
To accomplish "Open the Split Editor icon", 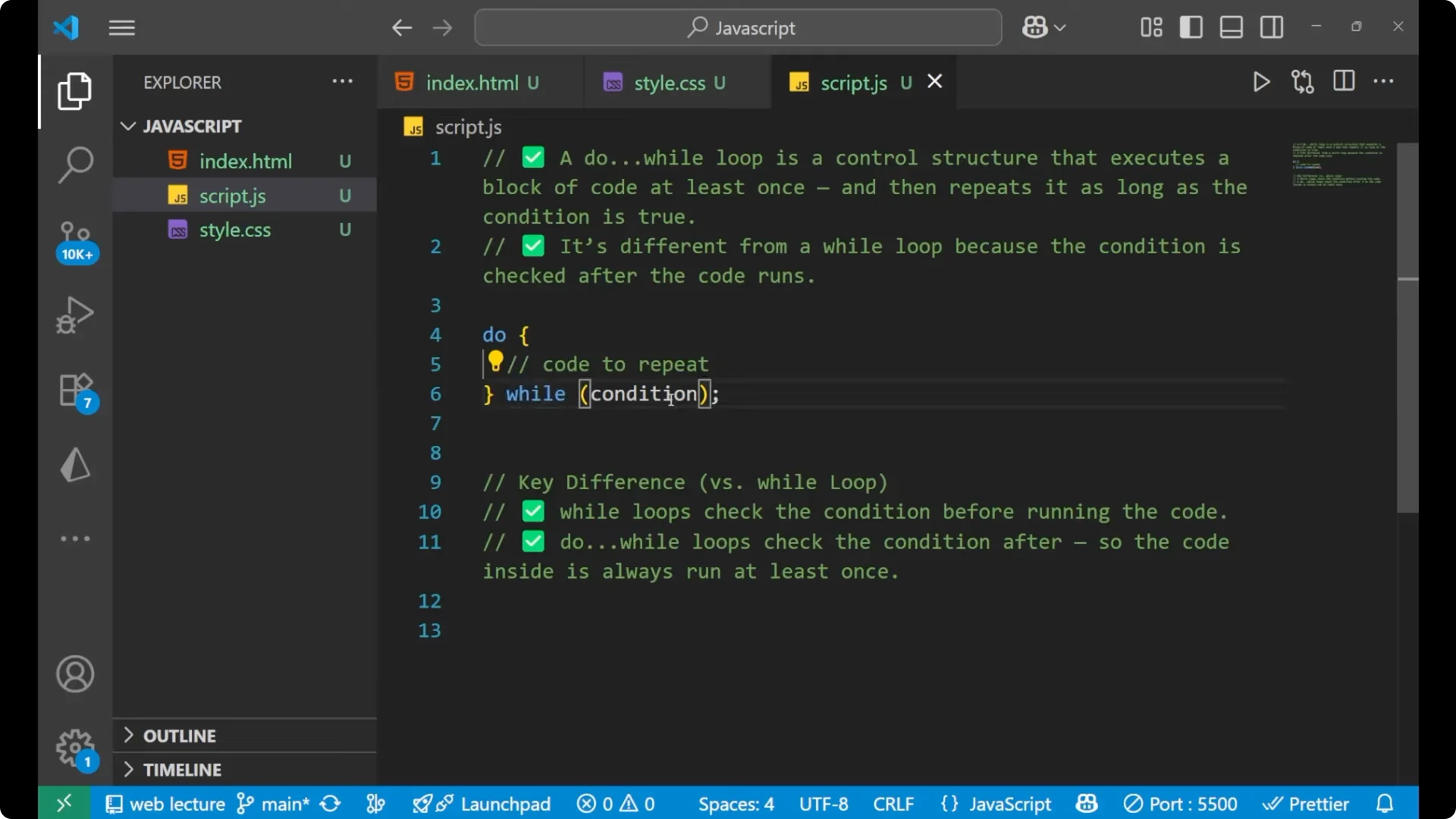I will coord(1343,81).
